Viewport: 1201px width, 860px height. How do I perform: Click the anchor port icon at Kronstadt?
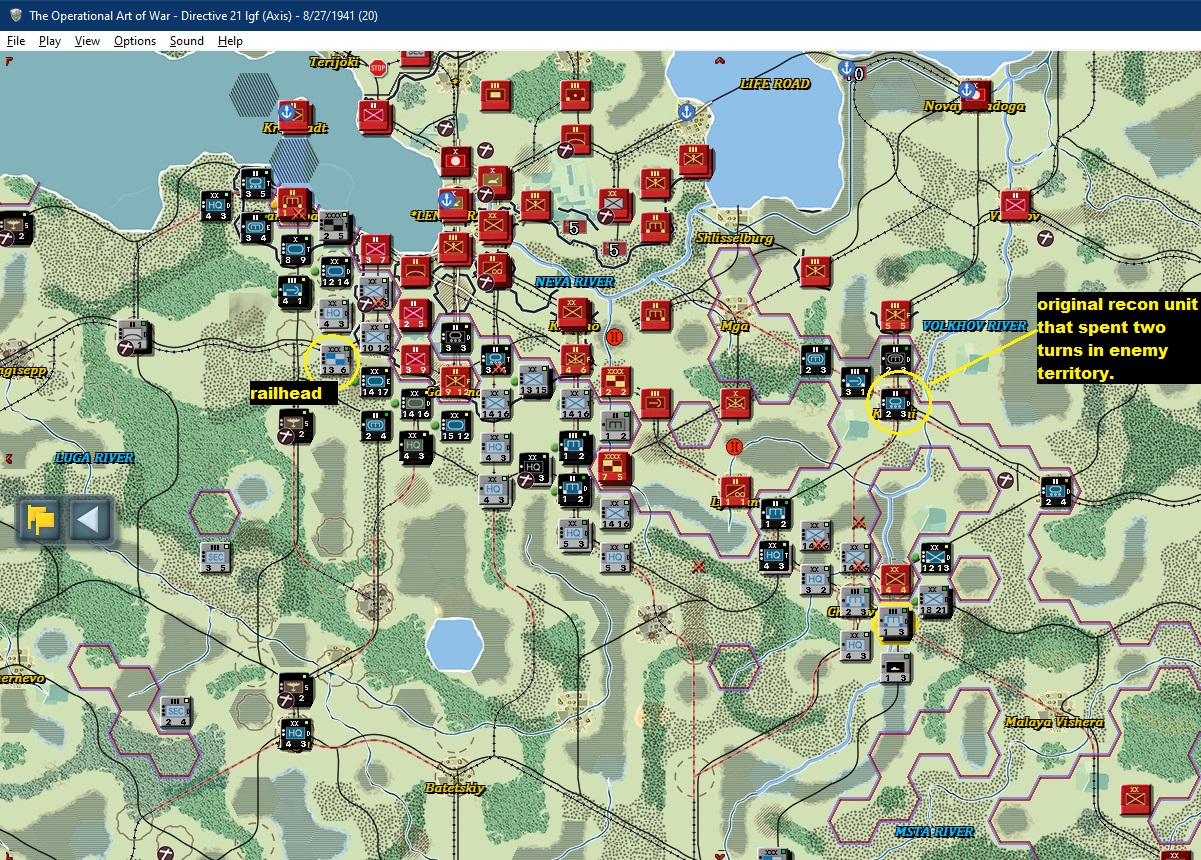pos(288,112)
